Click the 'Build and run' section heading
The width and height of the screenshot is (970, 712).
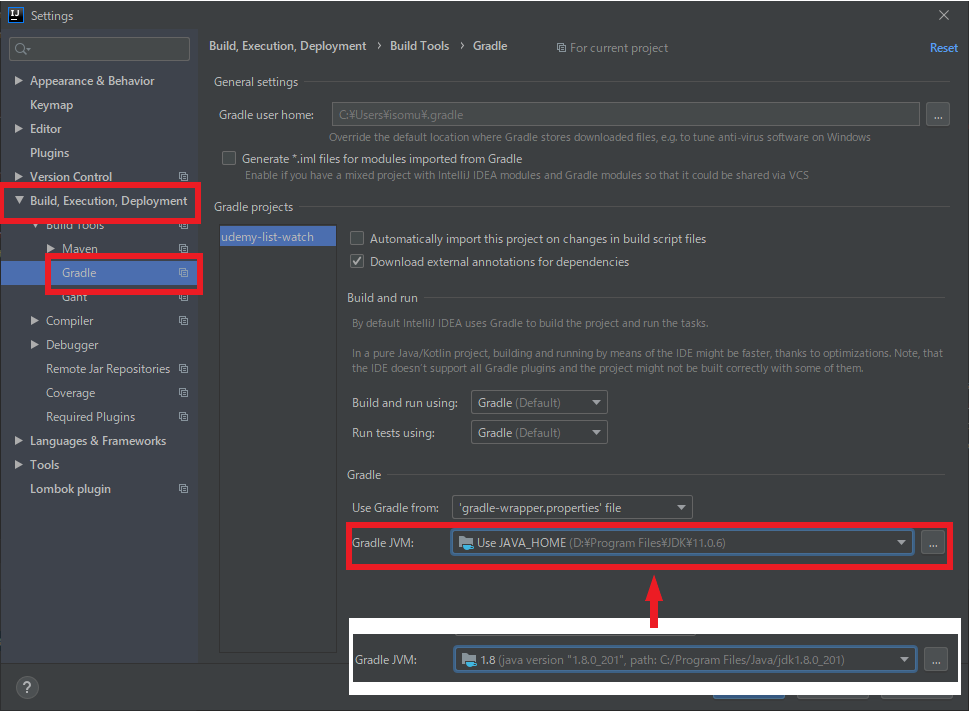pyautogui.click(x=382, y=298)
